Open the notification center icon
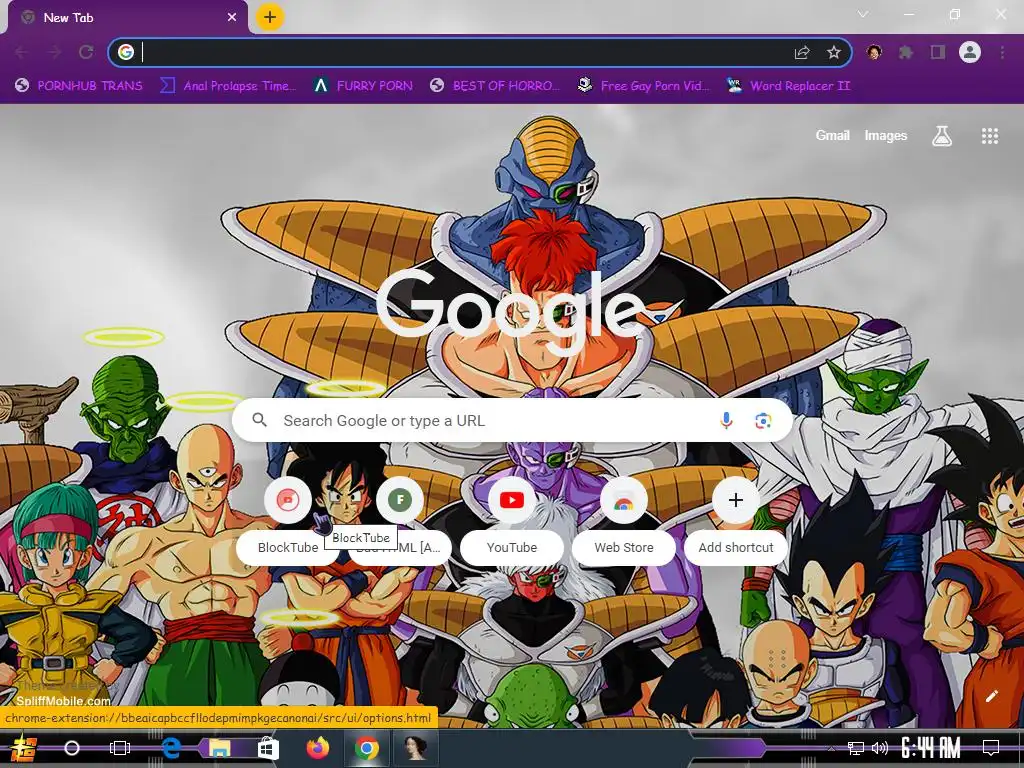The image size is (1024, 768). [991, 748]
